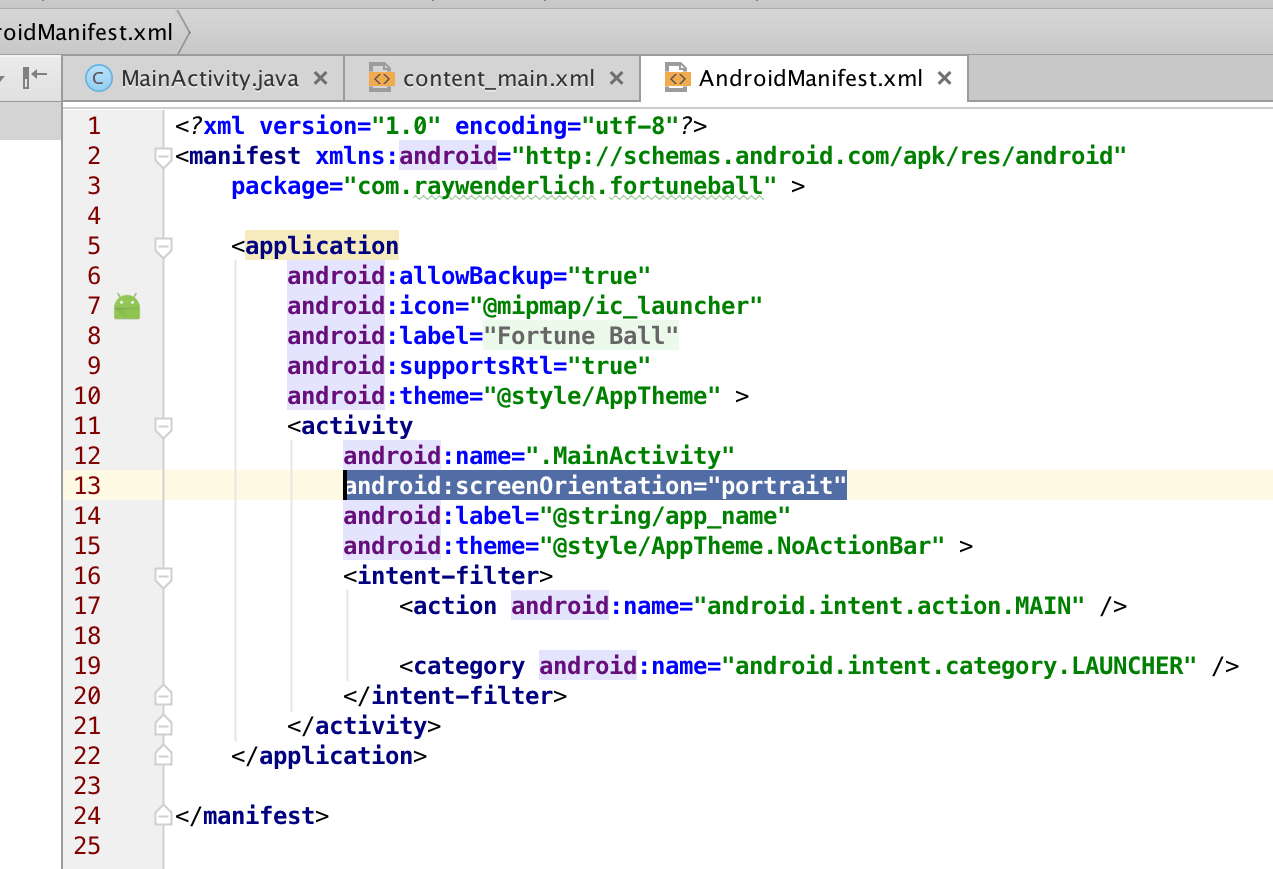Close the MainActivity.java tab

tap(320, 78)
